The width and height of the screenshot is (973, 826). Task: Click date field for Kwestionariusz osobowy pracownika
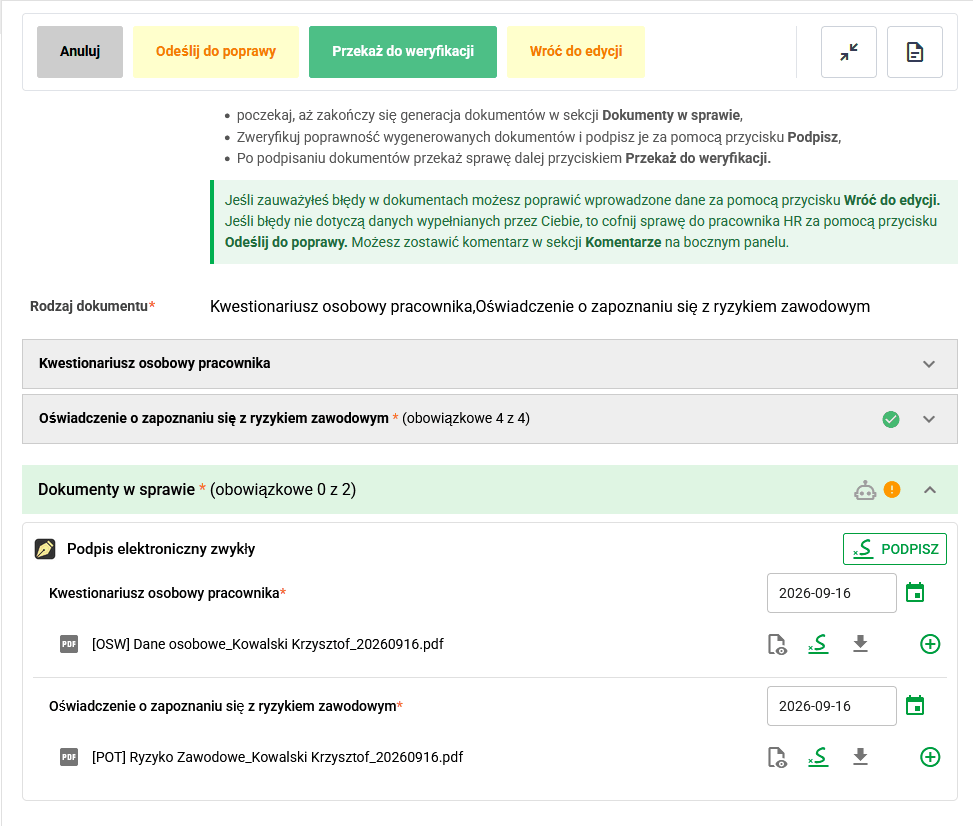click(x=832, y=593)
